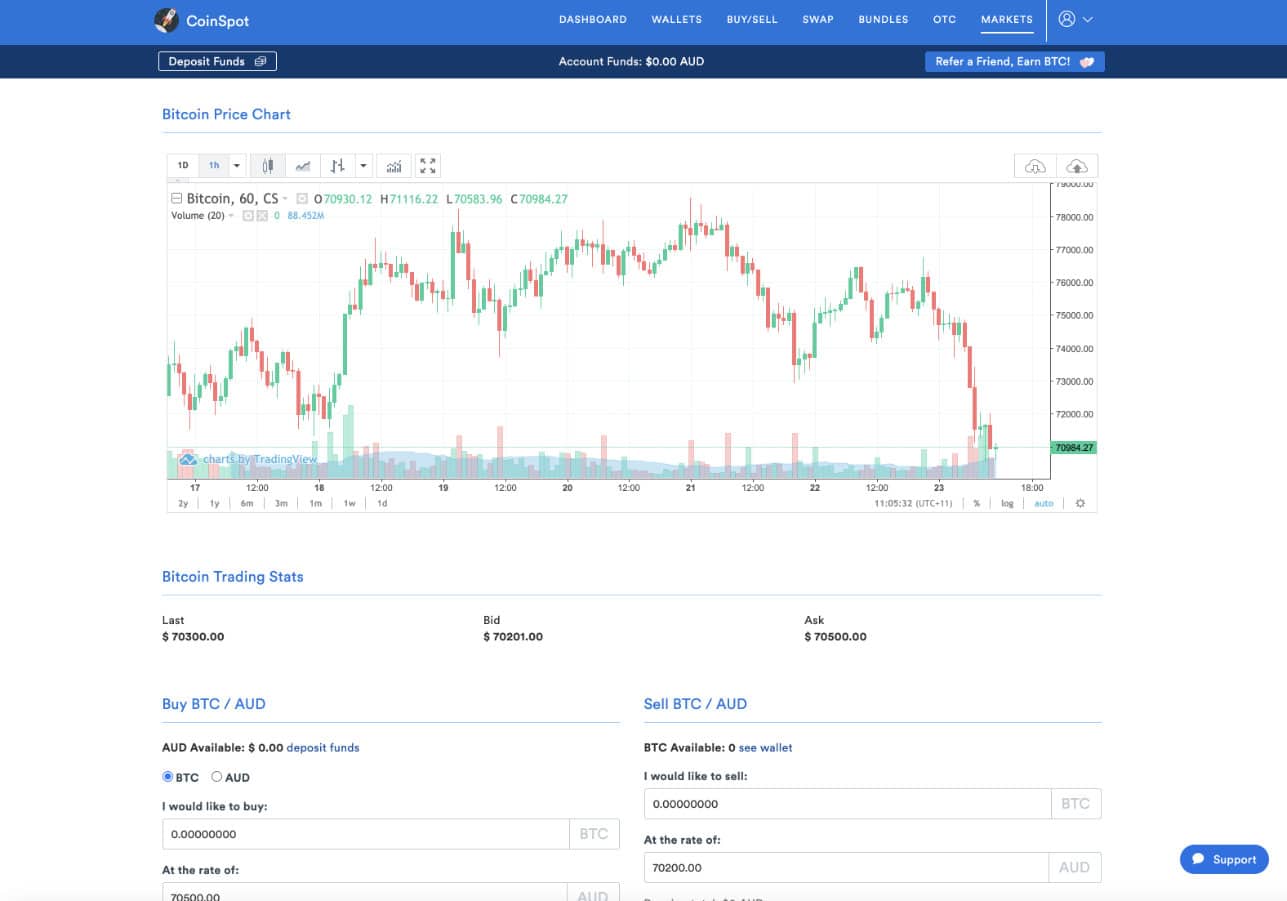Click the see wallet link

point(764,747)
